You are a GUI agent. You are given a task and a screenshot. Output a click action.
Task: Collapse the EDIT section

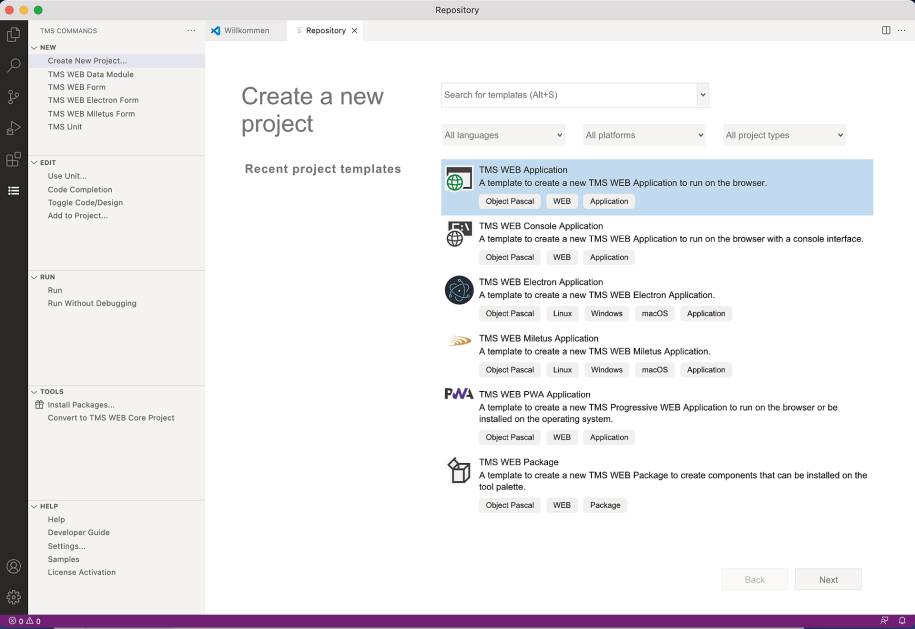(34, 163)
